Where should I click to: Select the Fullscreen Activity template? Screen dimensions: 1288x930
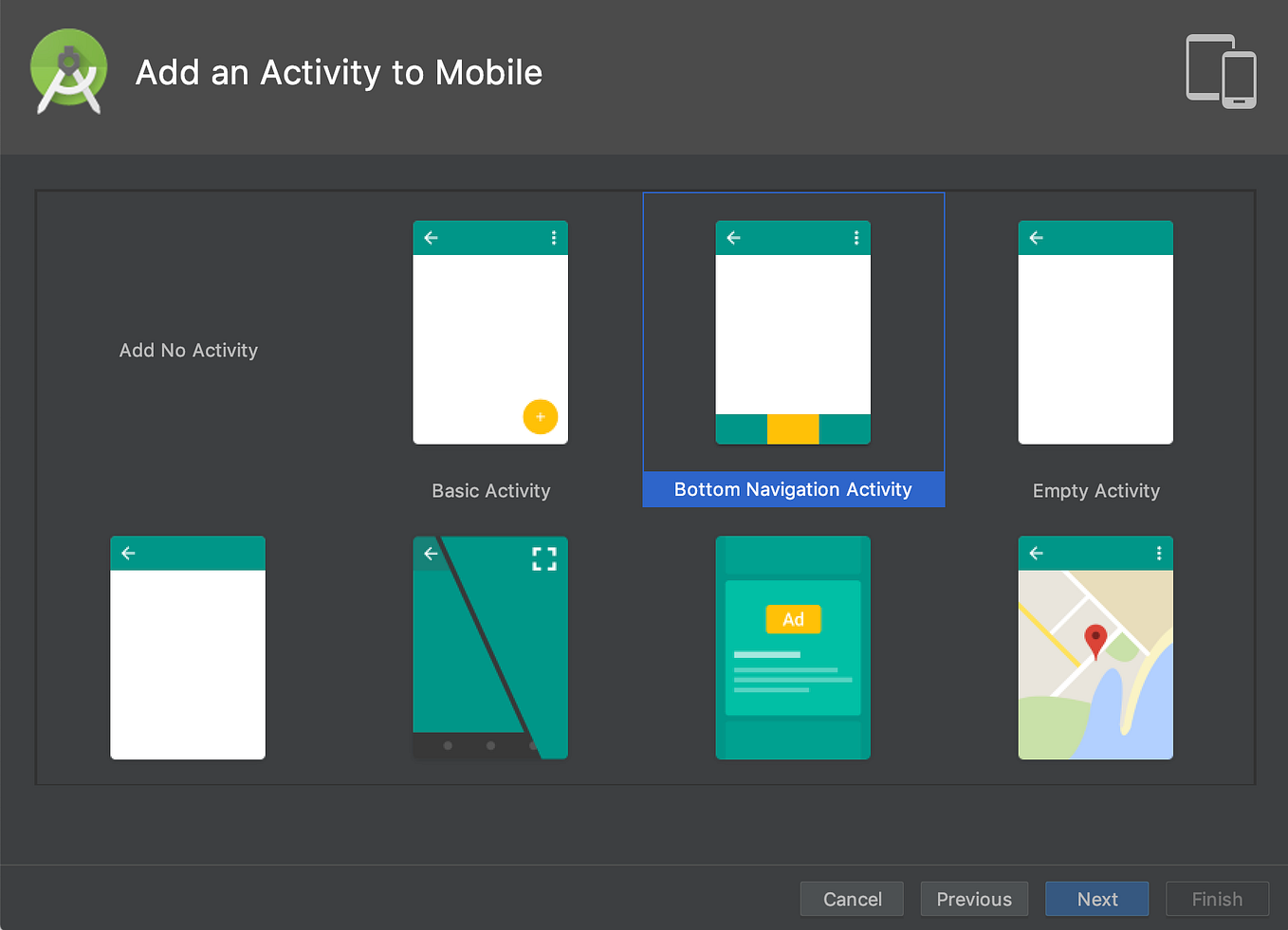click(x=490, y=648)
